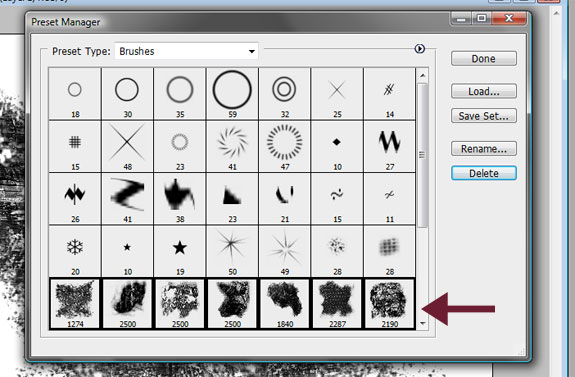Viewport: 575px width, 377px height.
Task: Pick the dashed ring brush sized 47
Action: 285,146
